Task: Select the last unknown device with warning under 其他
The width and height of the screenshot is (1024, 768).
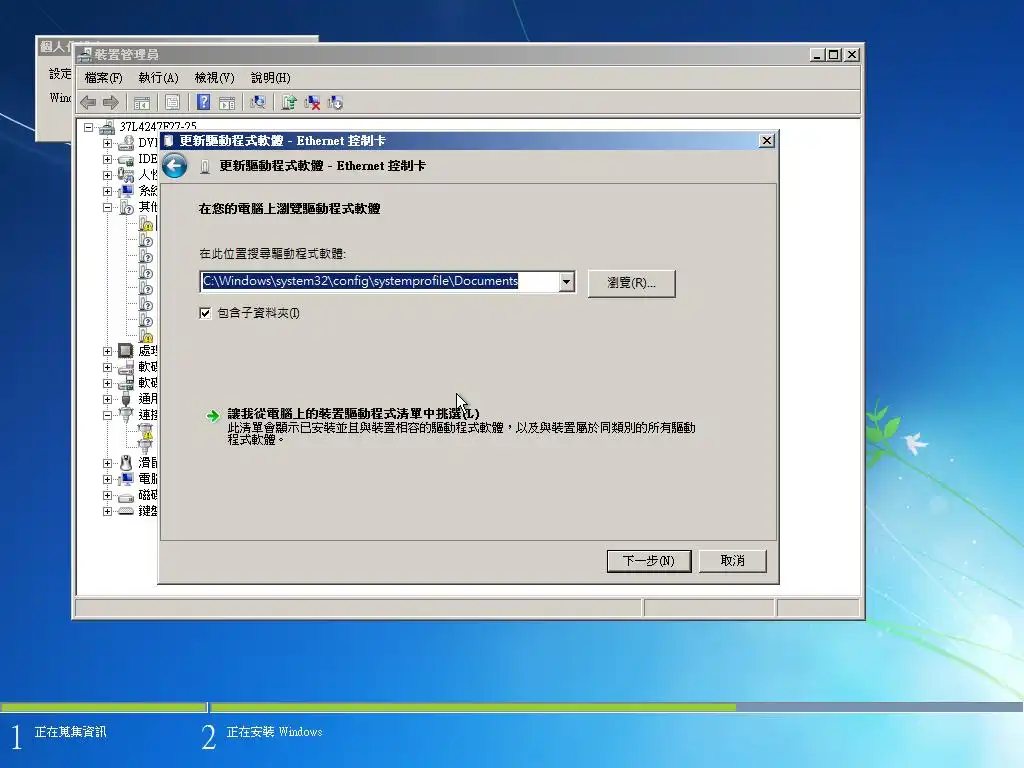Action: click(x=146, y=336)
